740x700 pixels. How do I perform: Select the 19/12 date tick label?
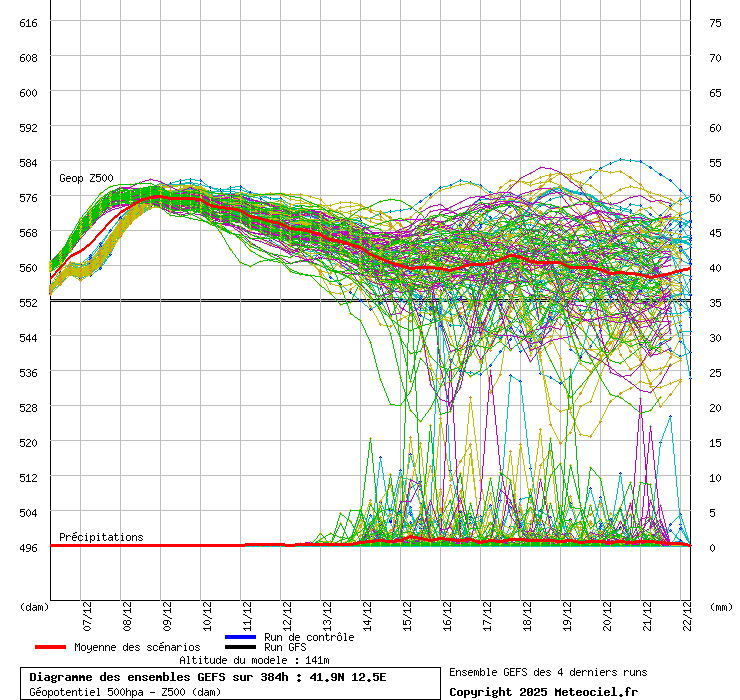click(x=567, y=612)
